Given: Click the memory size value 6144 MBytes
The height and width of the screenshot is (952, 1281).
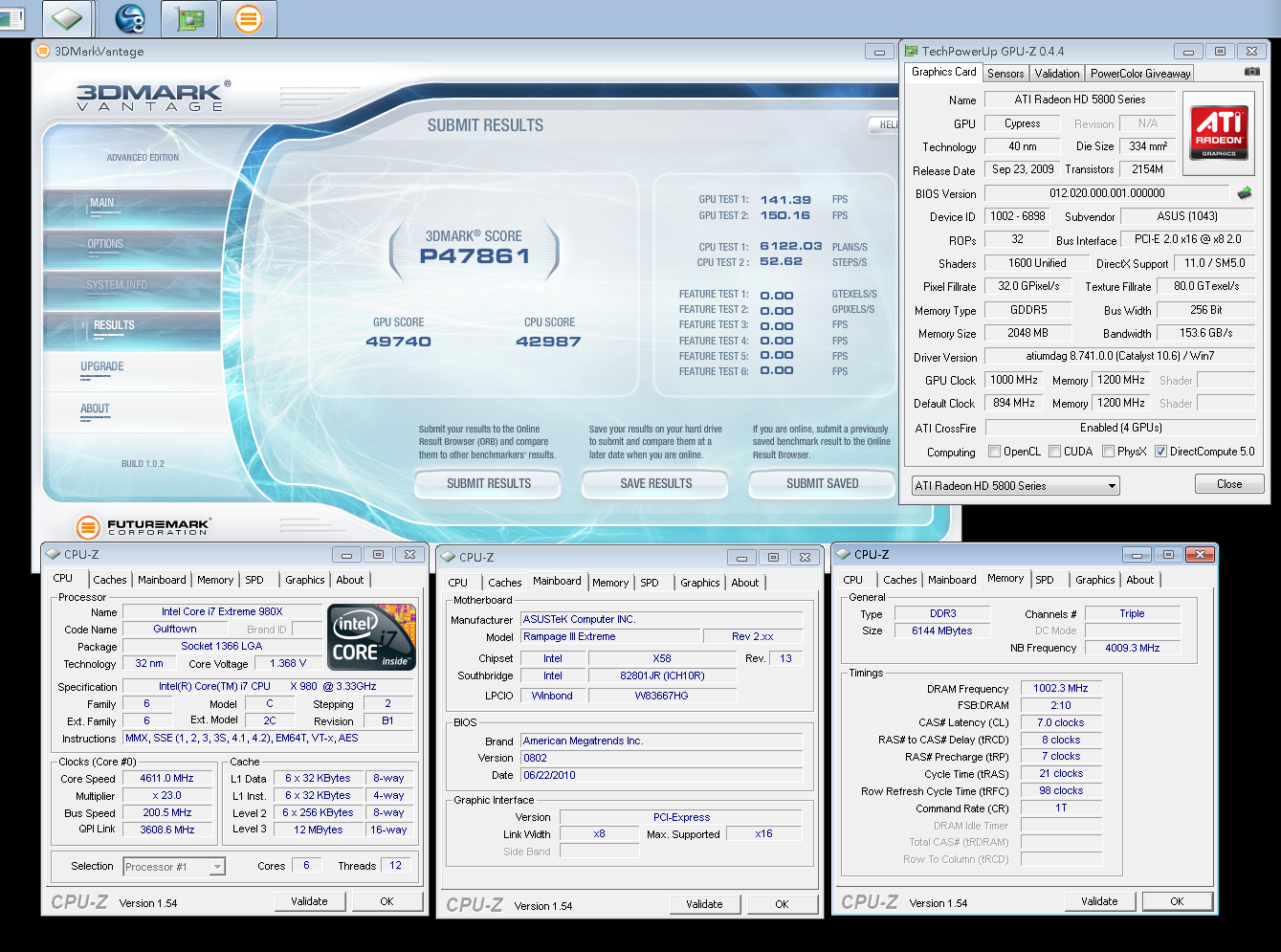Looking at the screenshot, I should pyautogui.click(x=941, y=631).
